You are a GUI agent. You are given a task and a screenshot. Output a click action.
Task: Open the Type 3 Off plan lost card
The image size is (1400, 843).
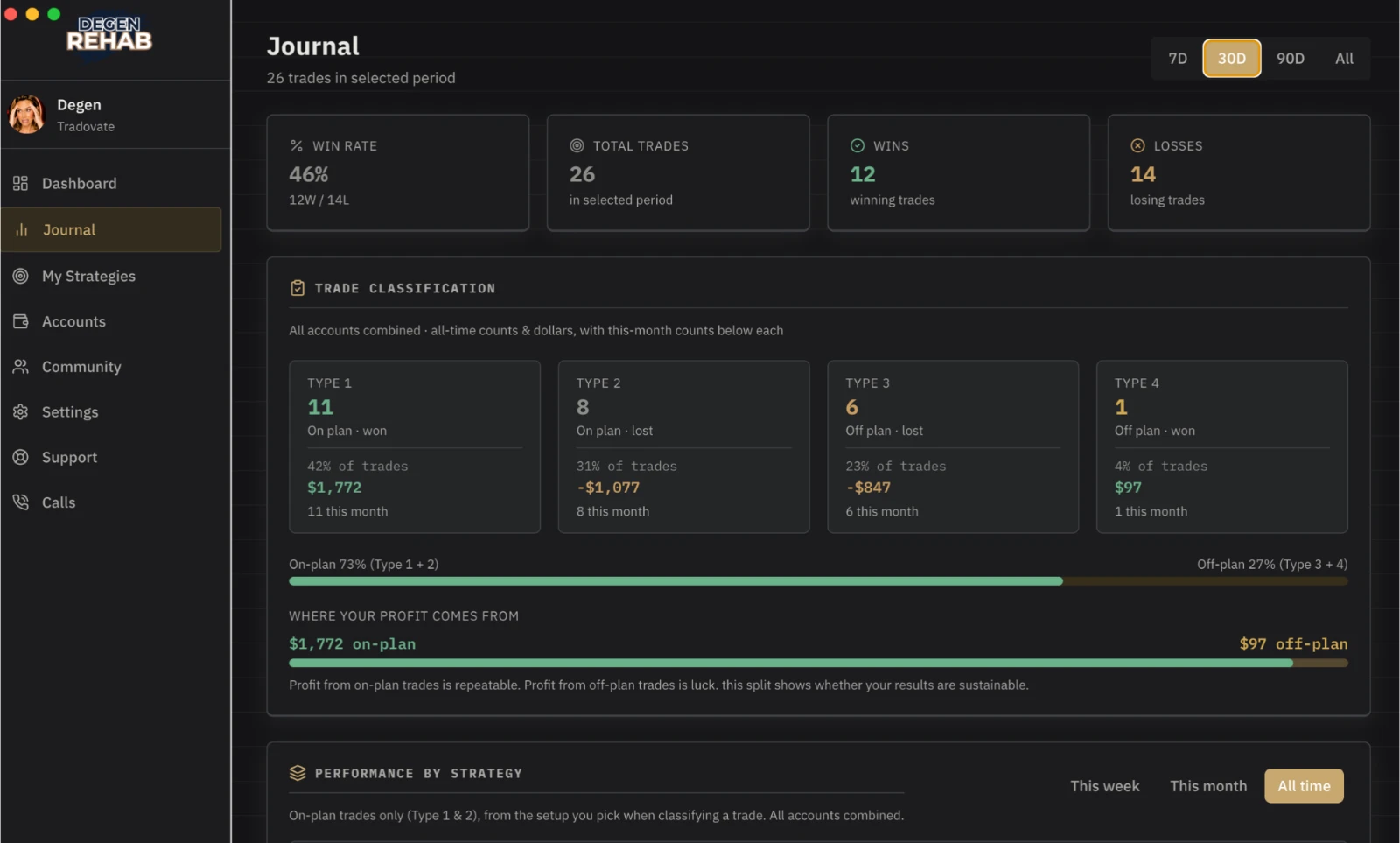[953, 446]
